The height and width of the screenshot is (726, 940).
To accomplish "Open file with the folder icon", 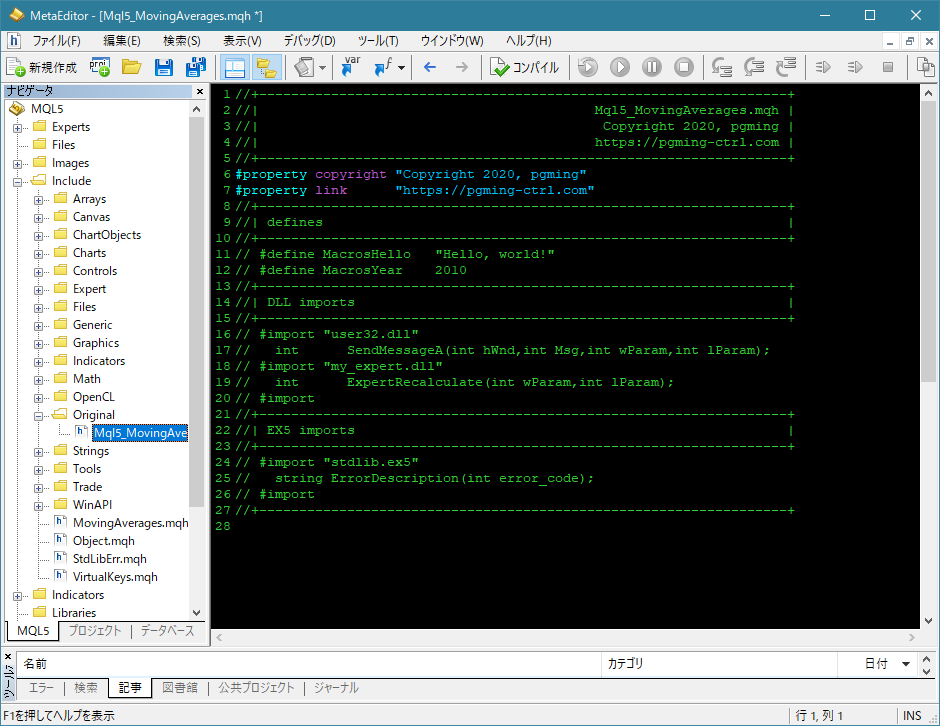I will 131,67.
